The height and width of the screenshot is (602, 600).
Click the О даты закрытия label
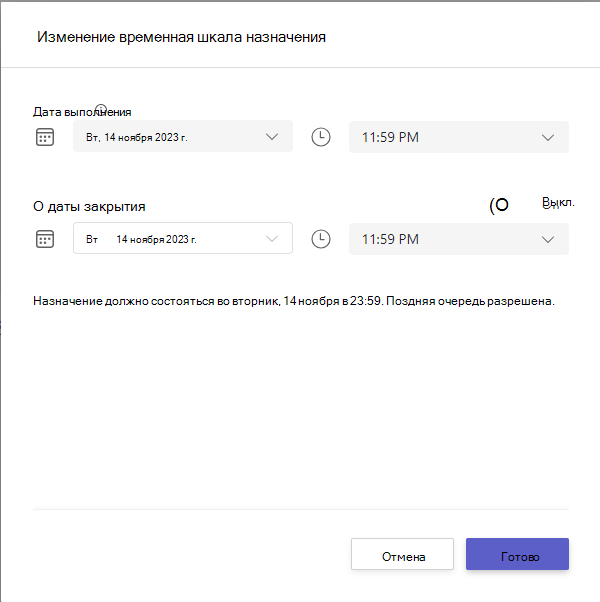89,207
